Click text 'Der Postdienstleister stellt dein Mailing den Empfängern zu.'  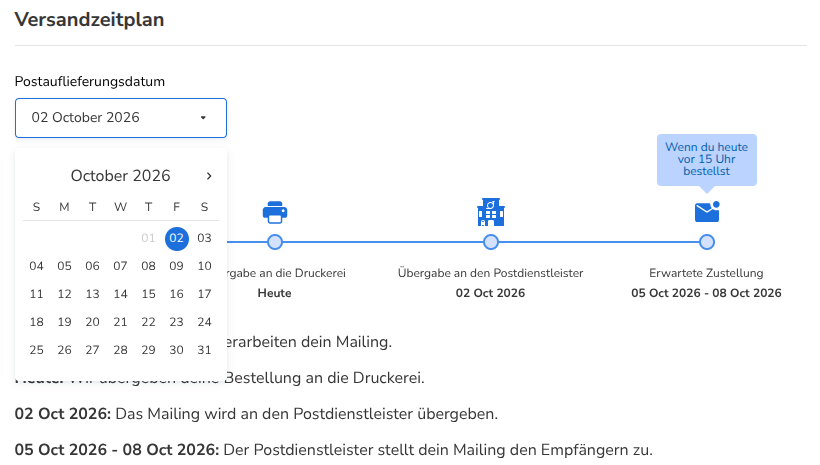(438, 450)
